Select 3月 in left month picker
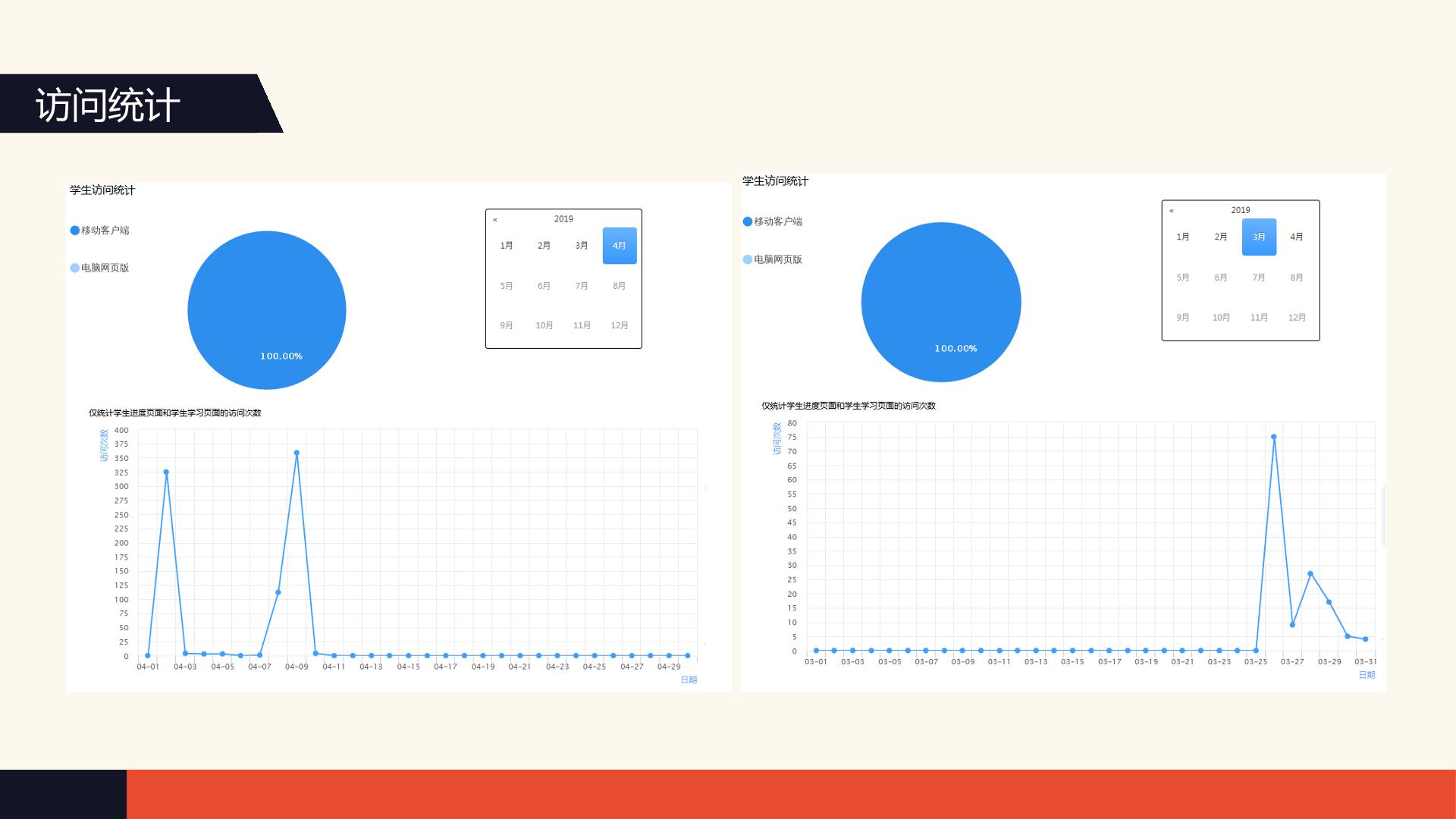 click(x=582, y=246)
